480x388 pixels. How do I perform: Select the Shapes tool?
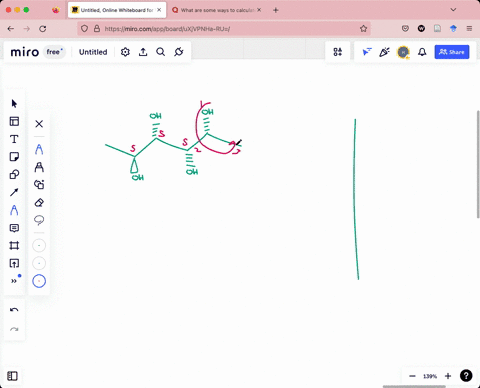(14, 174)
